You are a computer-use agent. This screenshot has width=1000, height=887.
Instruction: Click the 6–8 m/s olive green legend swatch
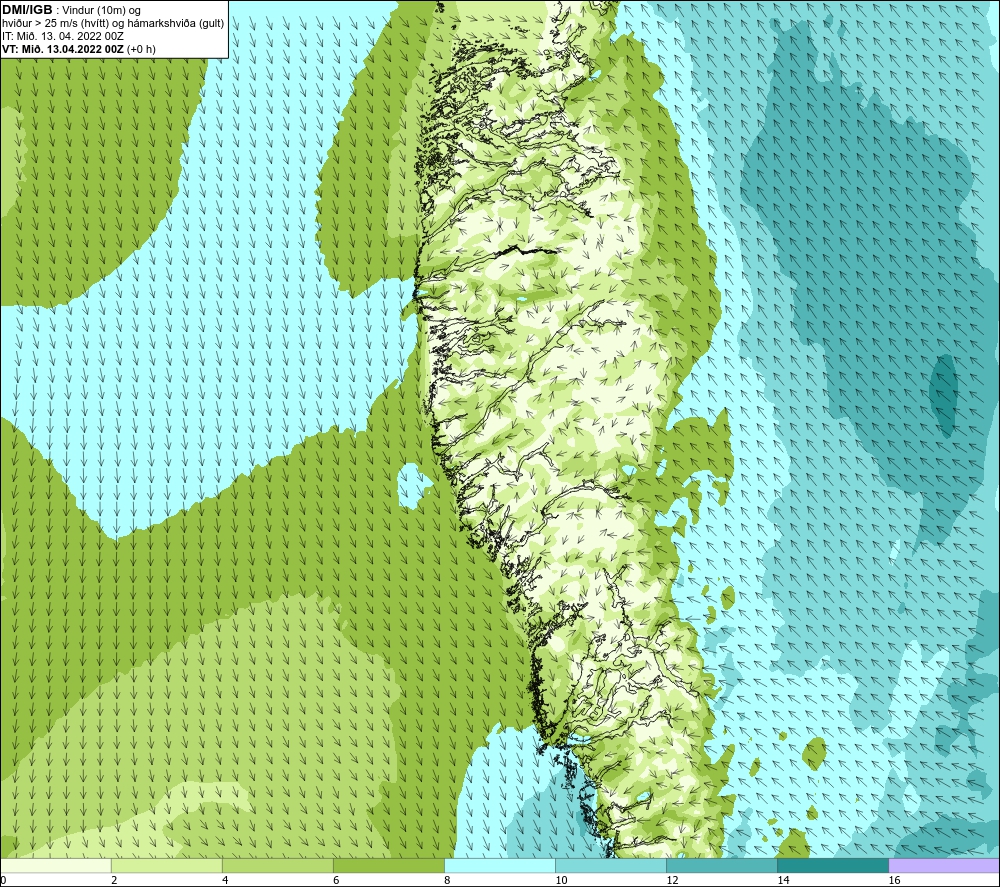(x=388, y=866)
